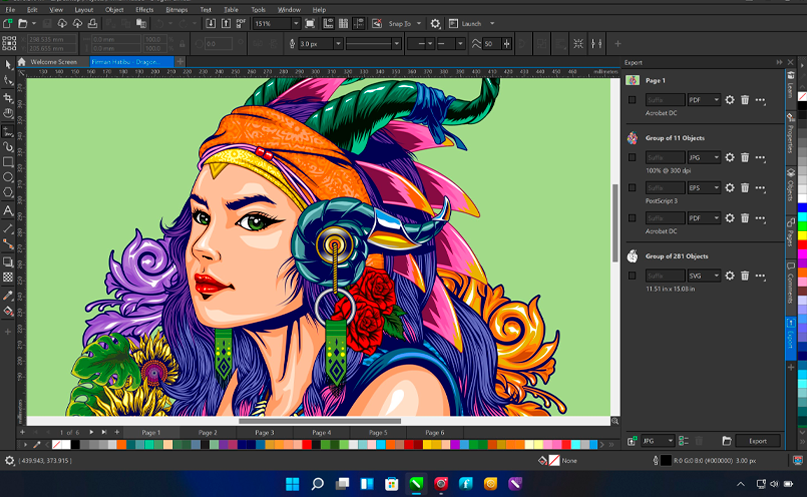Select the Pick tool in the toolbox
The height and width of the screenshot is (497, 807).
(x=8, y=64)
